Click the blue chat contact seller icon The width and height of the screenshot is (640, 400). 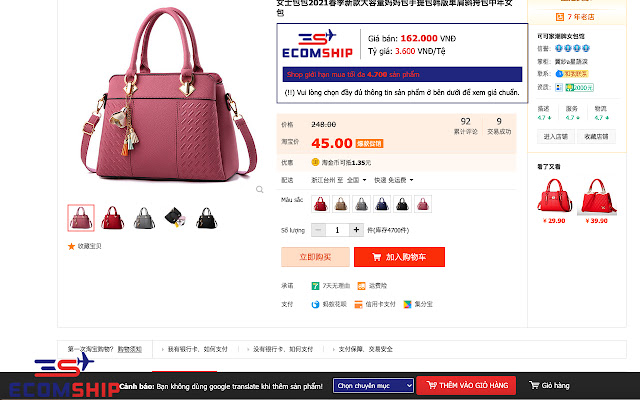[x=559, y=74]
